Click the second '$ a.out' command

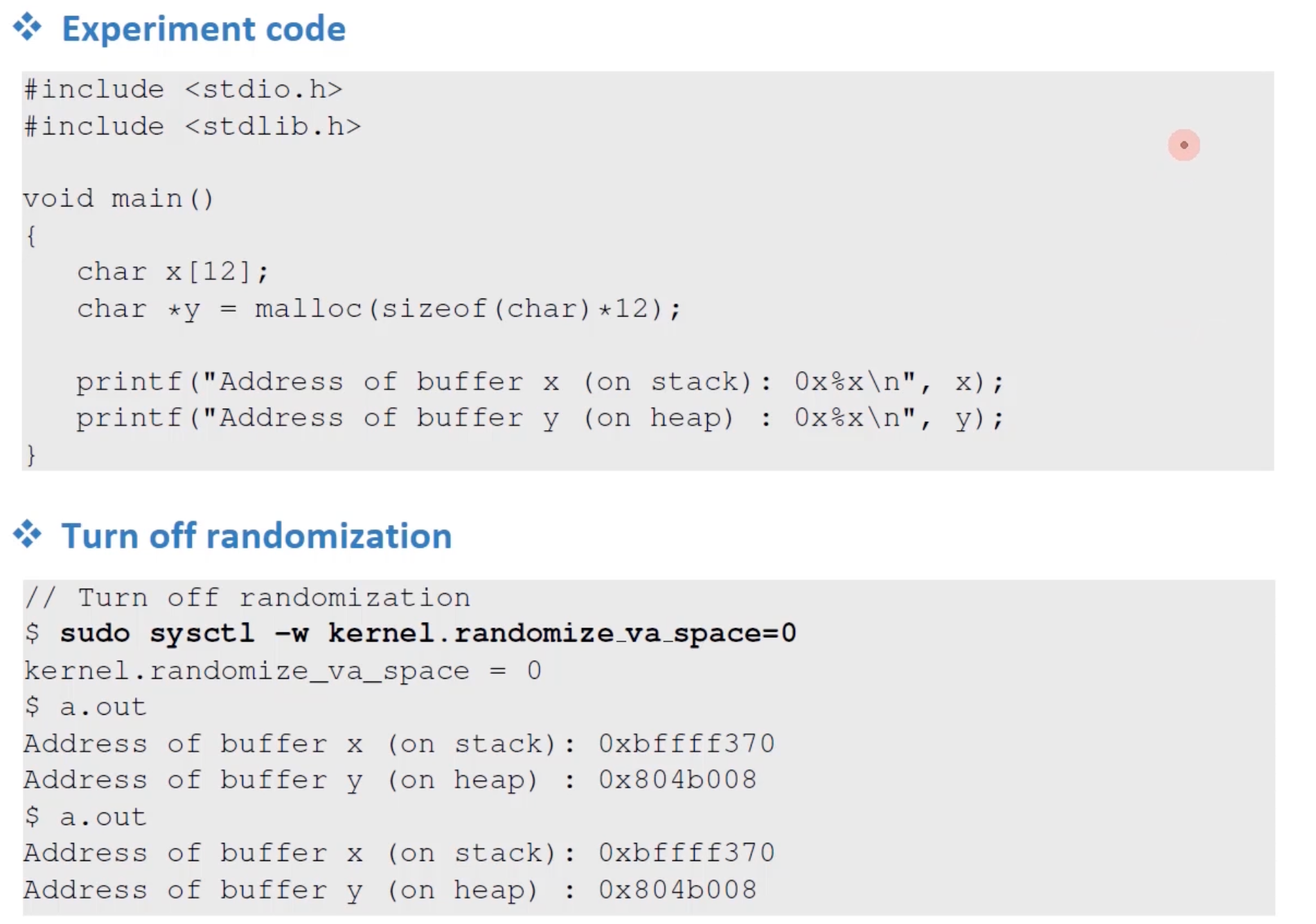pos(86,817)
